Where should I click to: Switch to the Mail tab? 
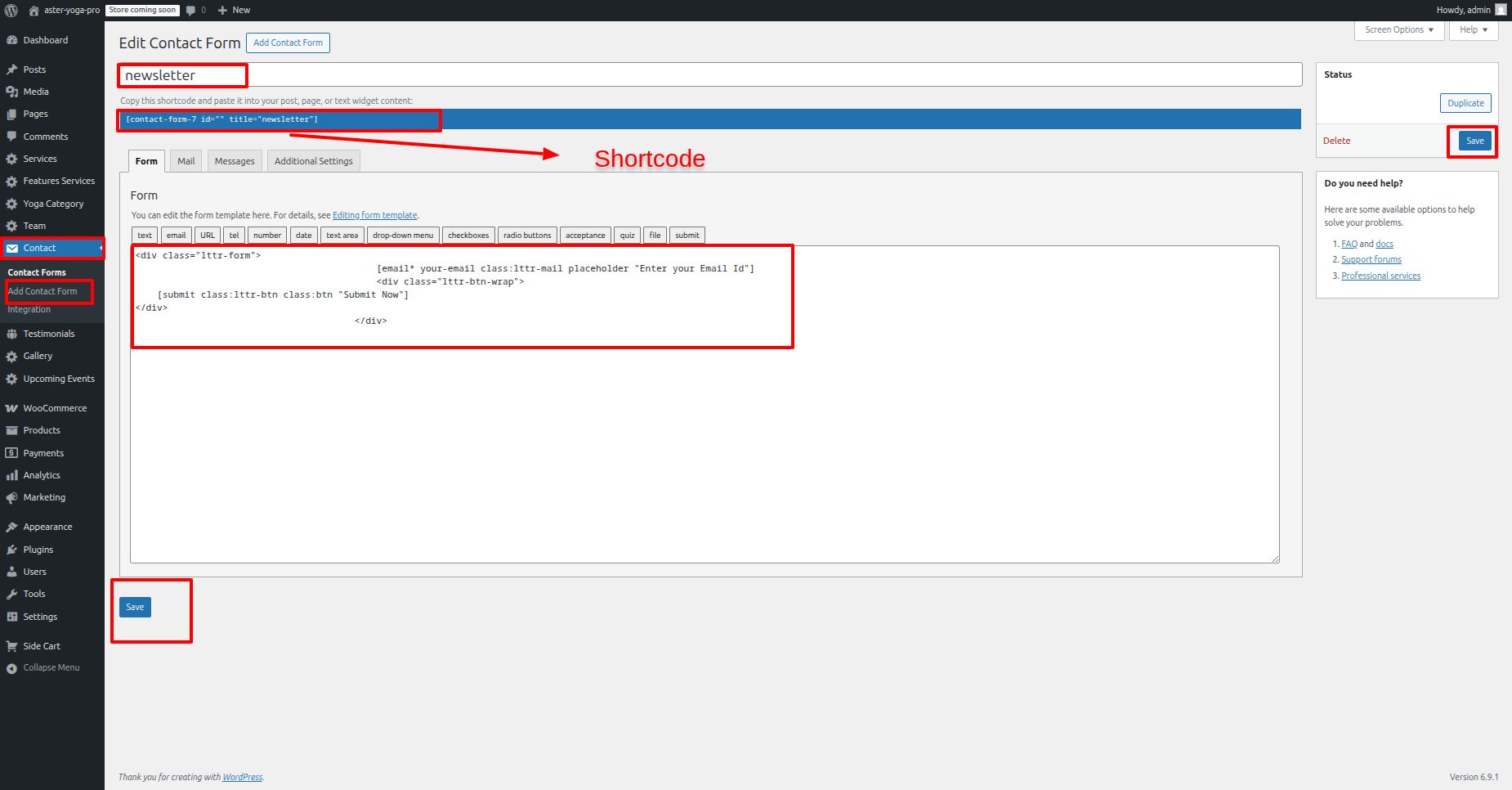pos(186,161)
